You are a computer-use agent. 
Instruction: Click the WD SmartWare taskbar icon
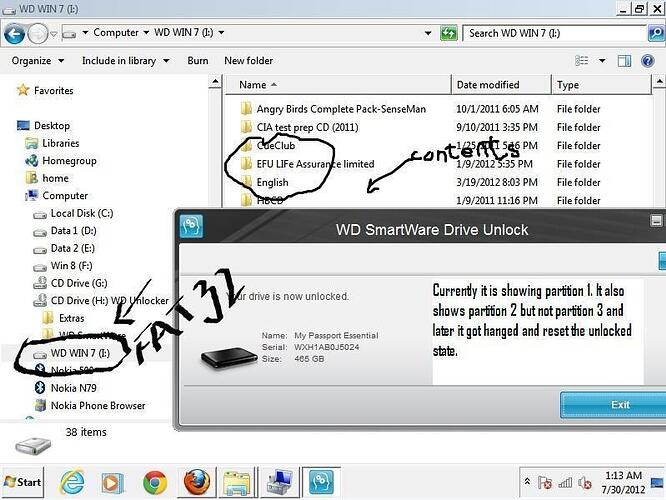[x=321, y=482]
